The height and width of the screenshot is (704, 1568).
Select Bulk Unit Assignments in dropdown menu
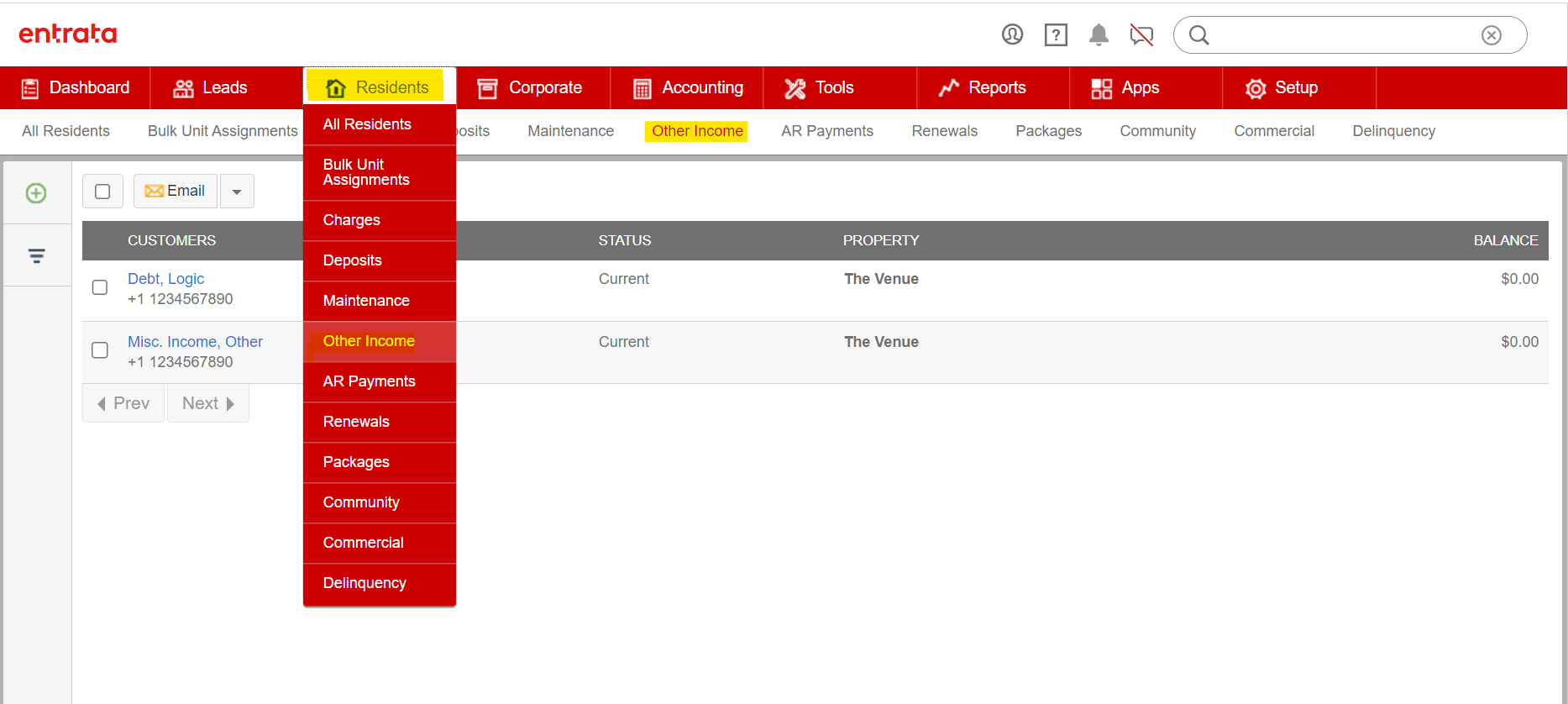coord(380,172)
